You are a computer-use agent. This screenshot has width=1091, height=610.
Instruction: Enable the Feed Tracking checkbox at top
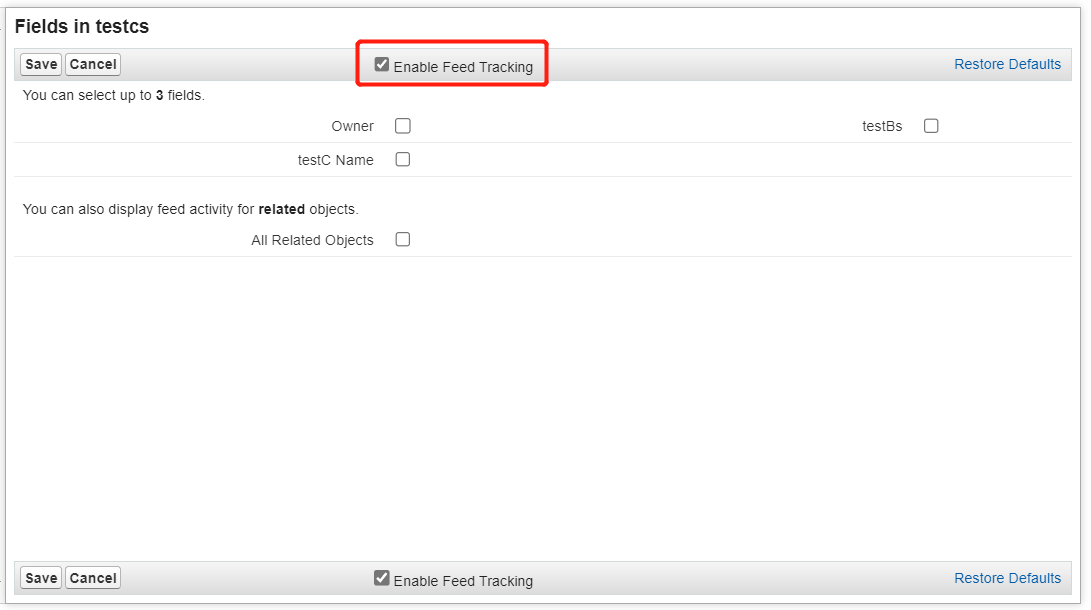(x=382, y=63)
